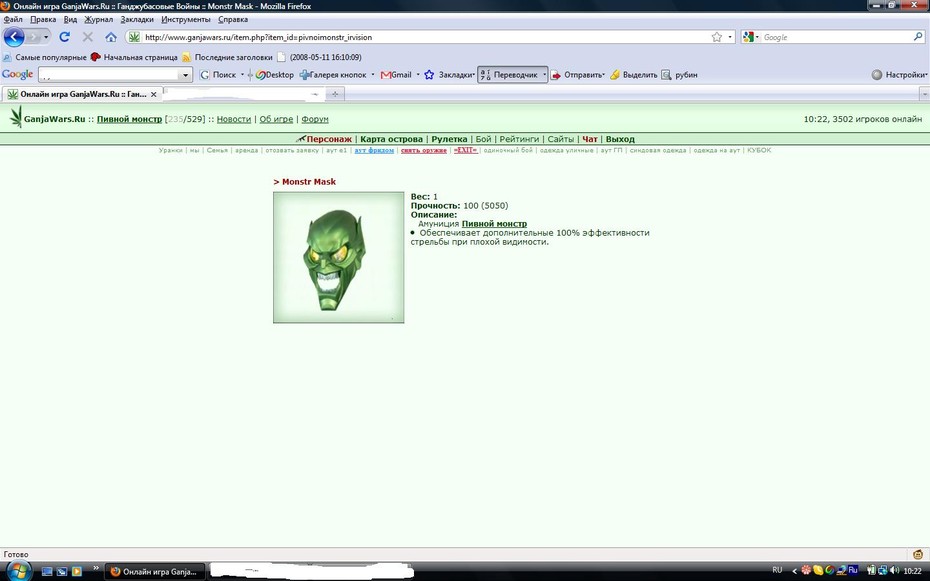The image size is (930, 581).
Task: Open a new tab with plus button
Action: tap(335, 94)
